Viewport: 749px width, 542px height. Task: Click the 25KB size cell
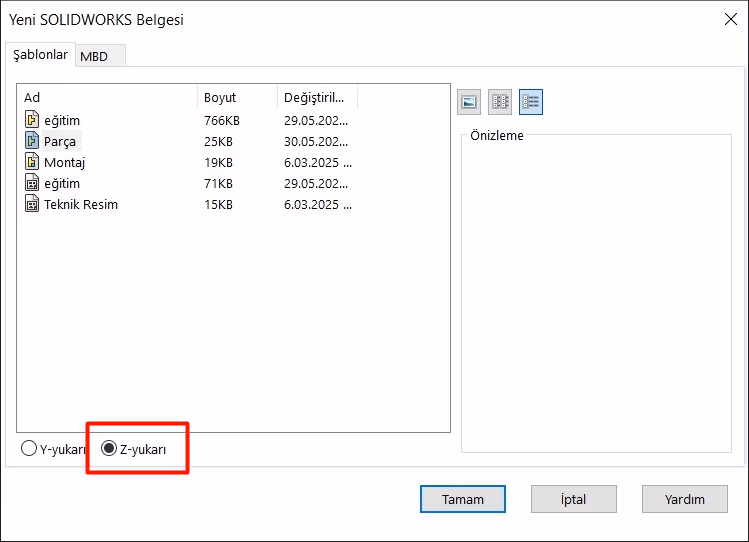click(x=218, y=141)
